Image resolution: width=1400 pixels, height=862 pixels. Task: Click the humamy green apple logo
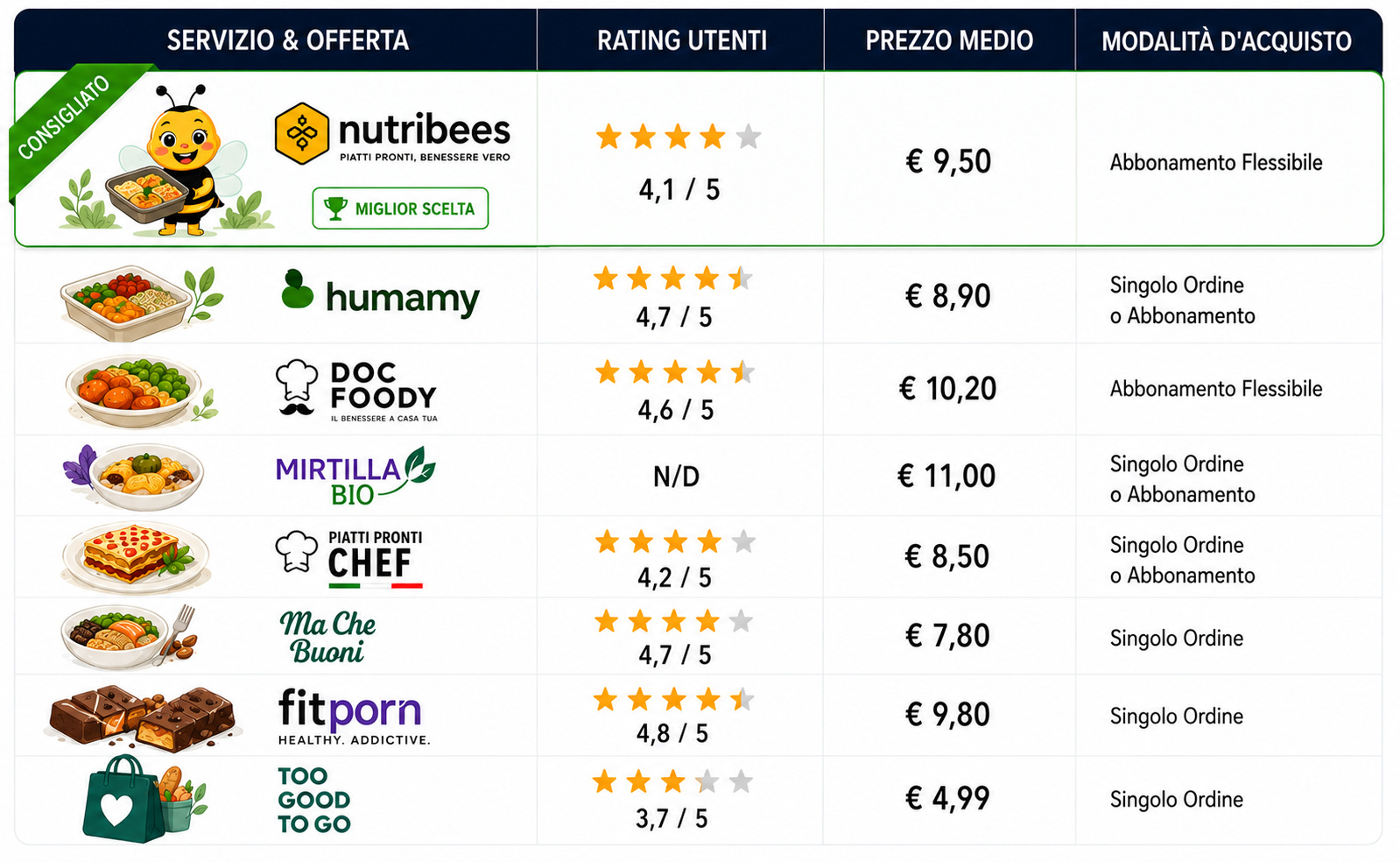pos(297,289)
